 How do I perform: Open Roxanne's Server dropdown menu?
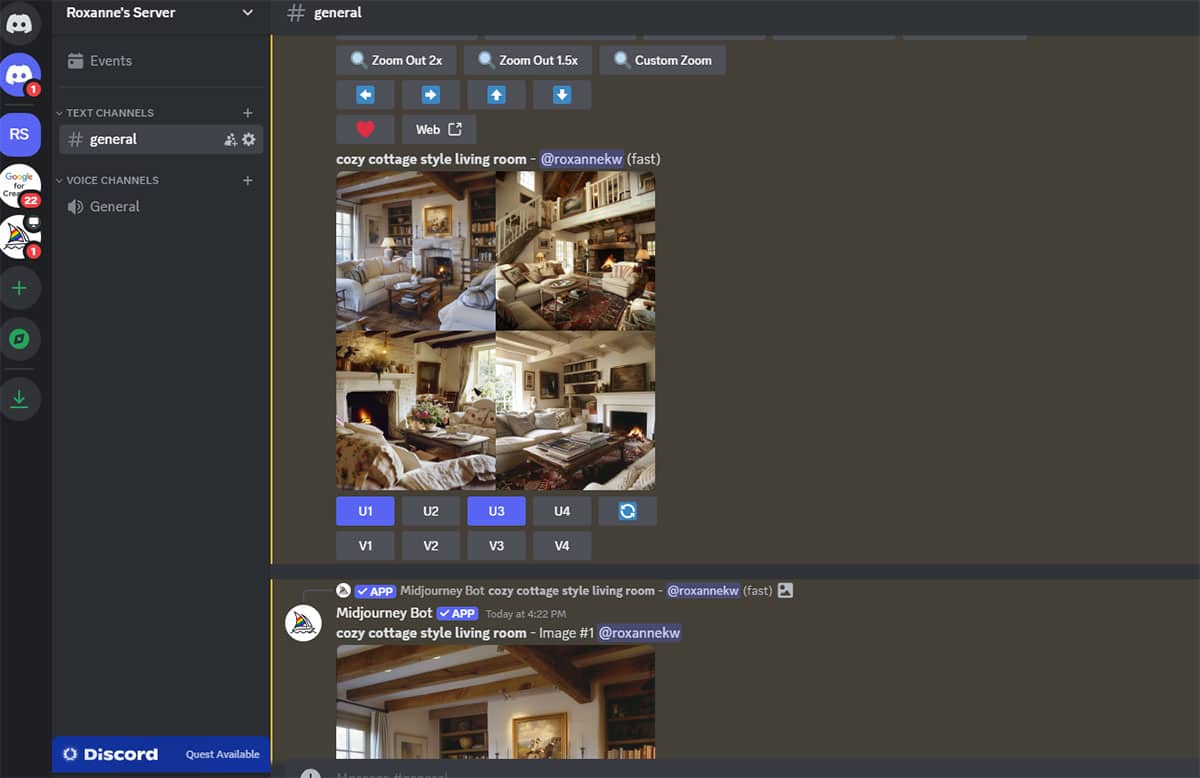(160, 13)
